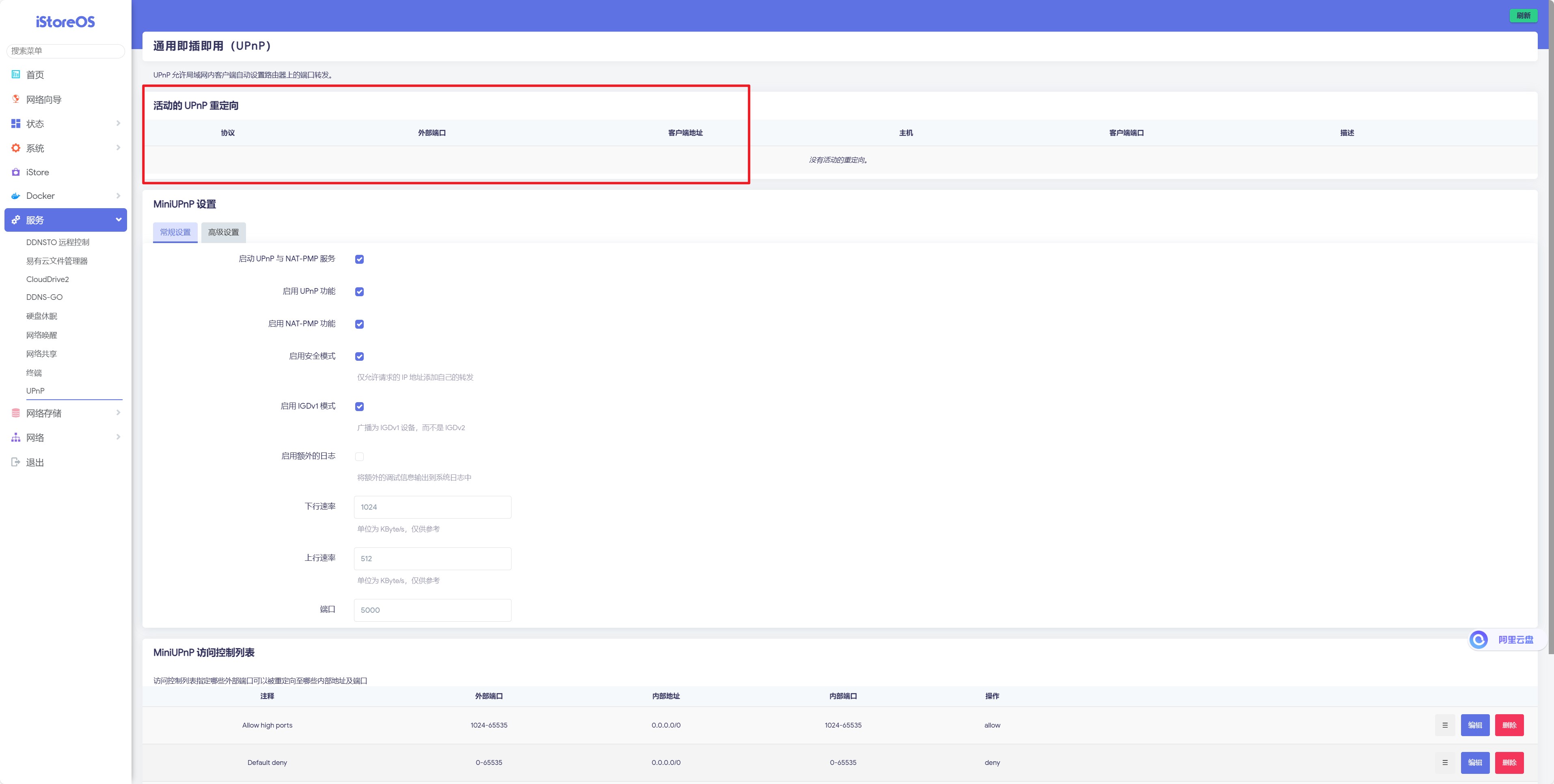Expand the Docker submenu

pyautogui.click(x=118, y=196)
